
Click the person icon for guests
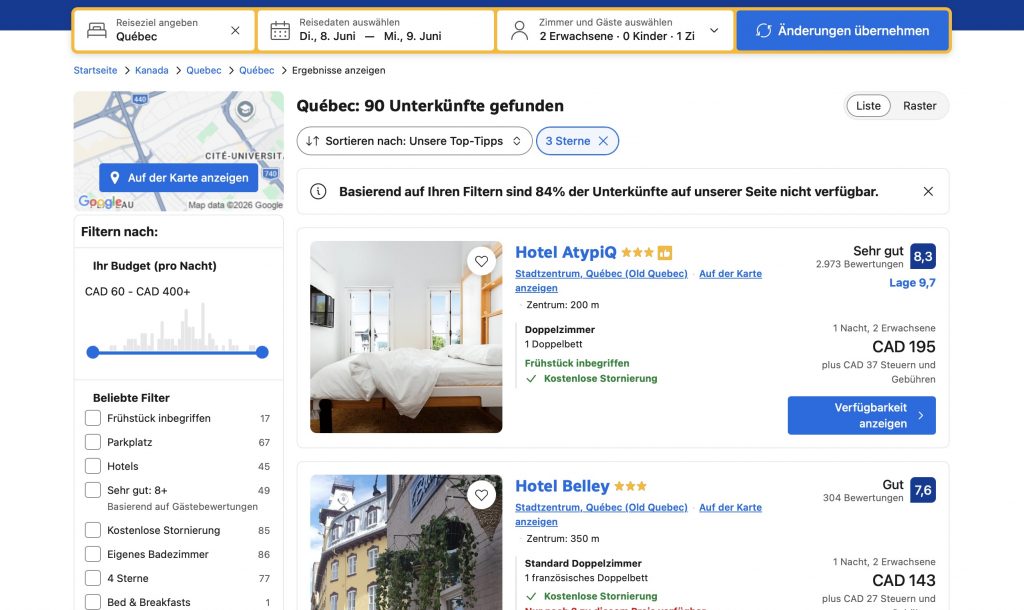(x=519, y=30)
